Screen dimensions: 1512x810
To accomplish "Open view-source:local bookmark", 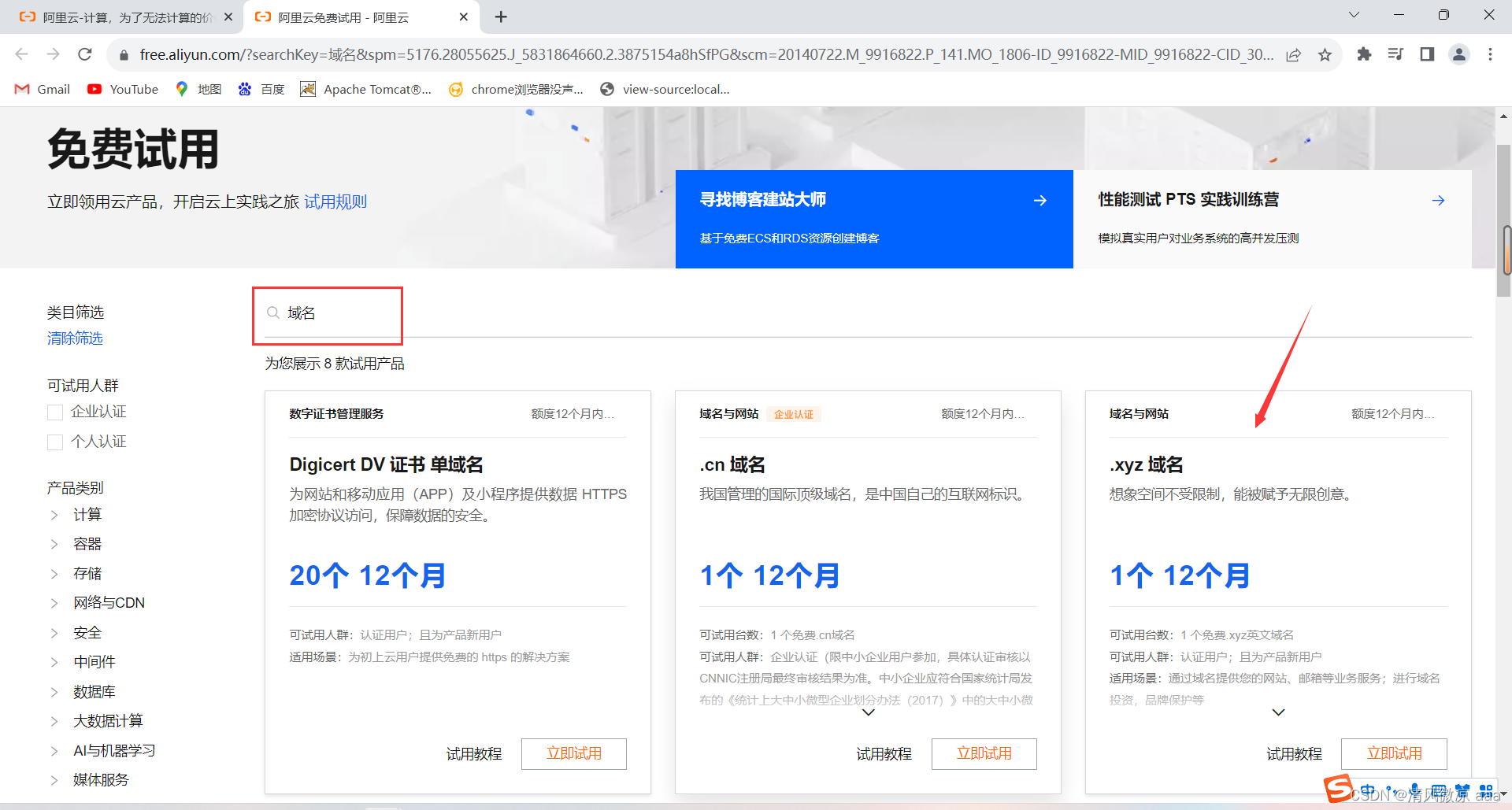I will [x=665, y=89].
